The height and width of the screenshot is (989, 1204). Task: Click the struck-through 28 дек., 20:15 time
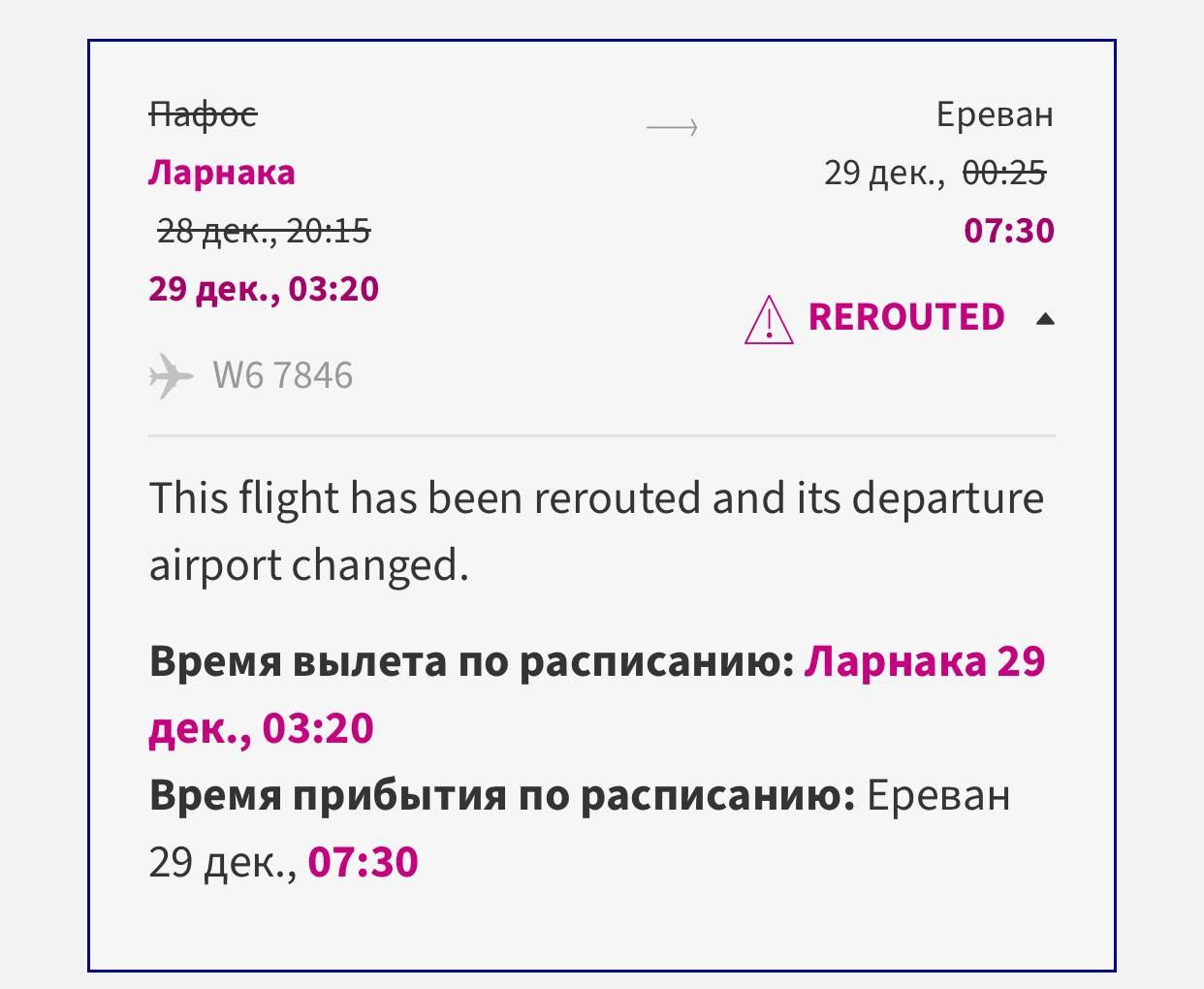point(264,231)
